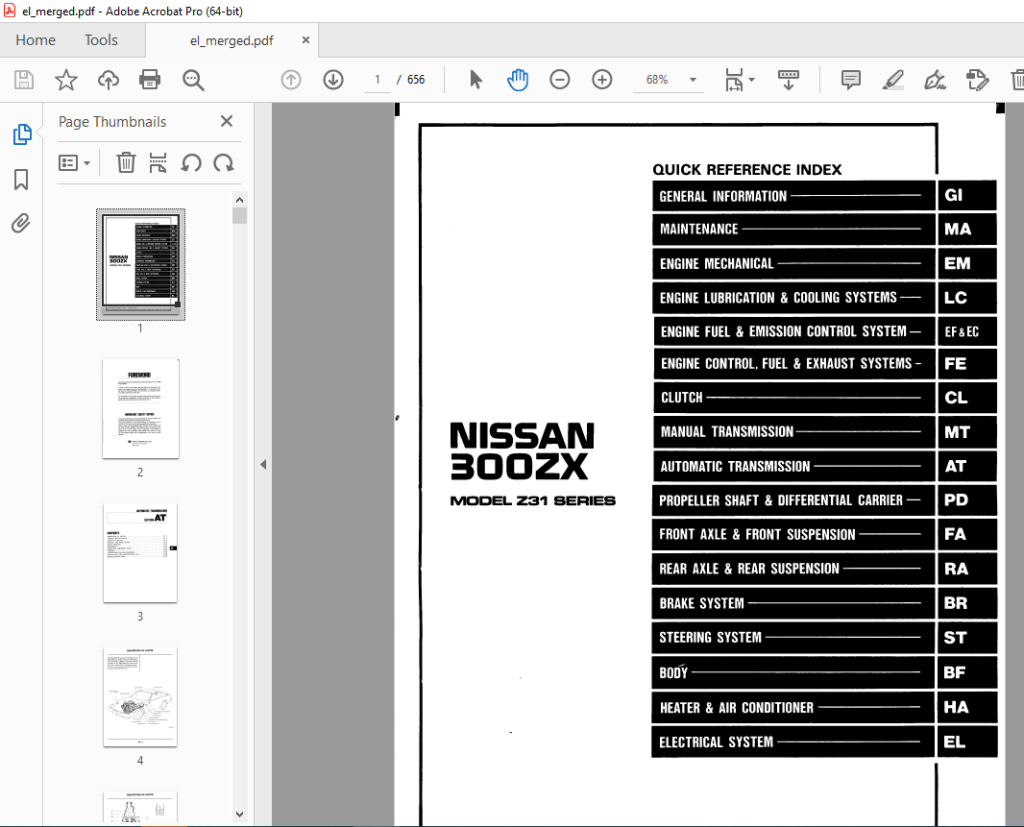Image resolution: width=1024 pixels, height=827 pixels.
Task: Select page 4 thumbnail
Action: coord(140,697)
